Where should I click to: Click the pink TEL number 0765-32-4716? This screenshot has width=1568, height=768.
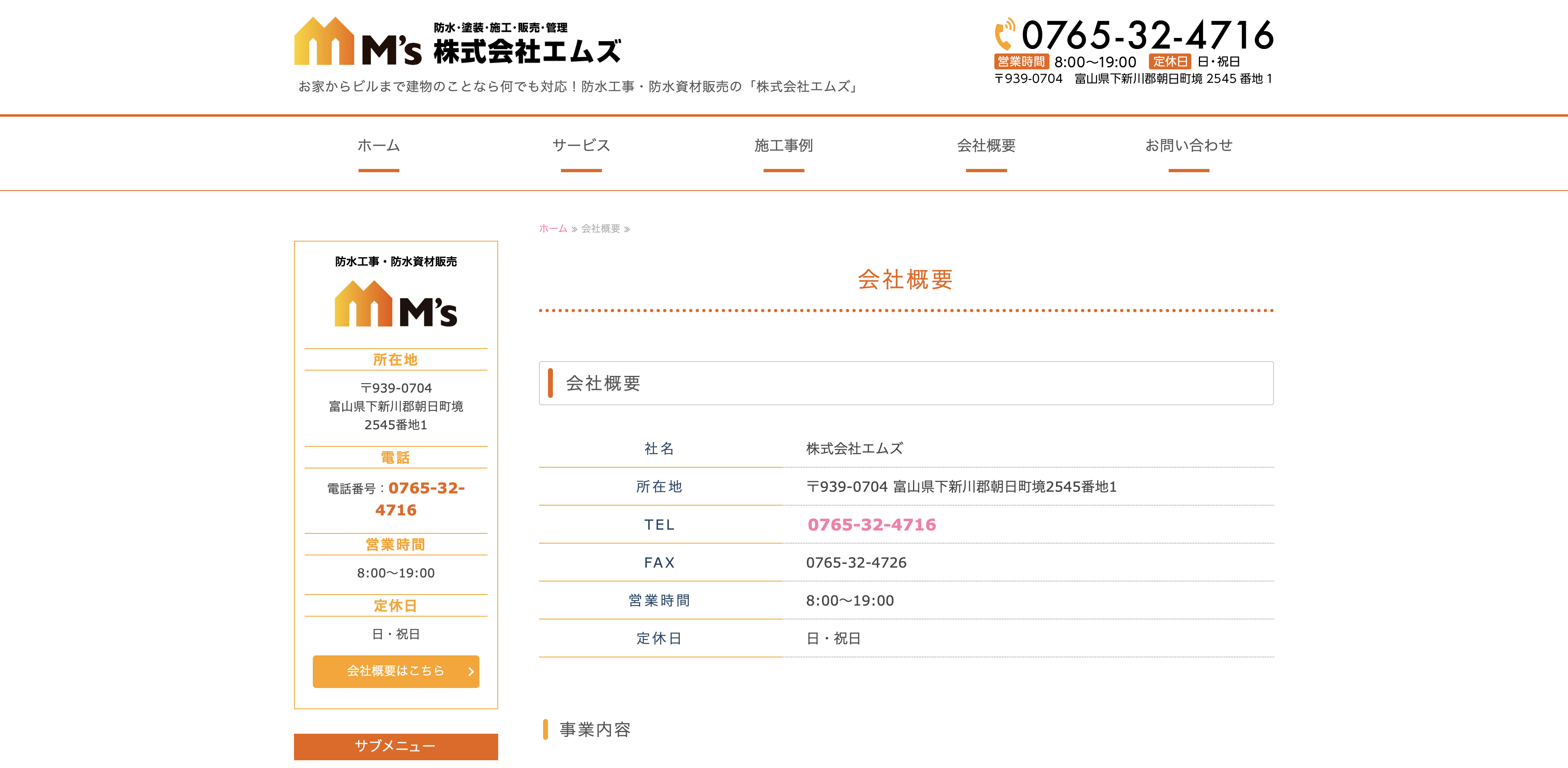[872, 525]
